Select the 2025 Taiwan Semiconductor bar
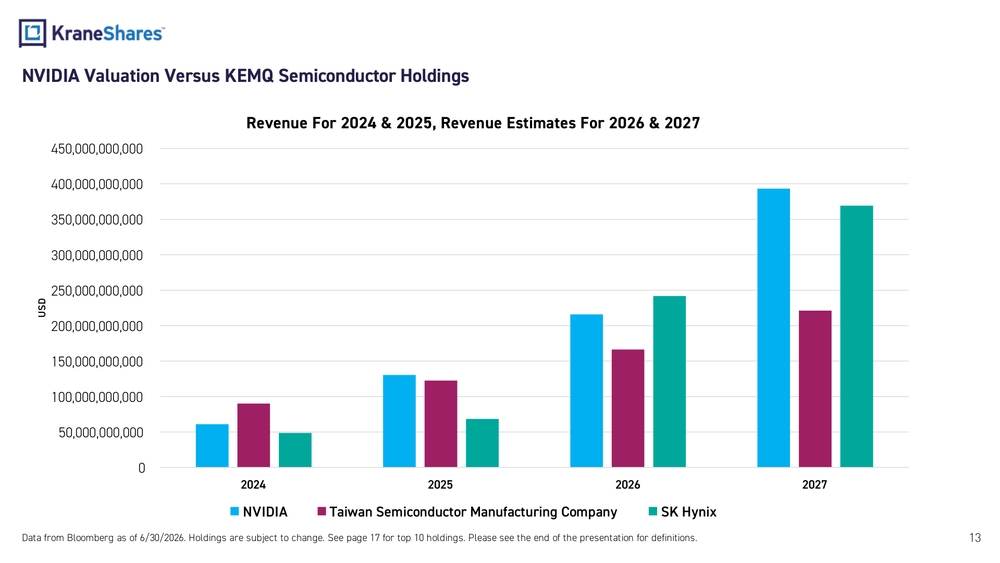The image size is (1000, 563). tap(441, 424)
